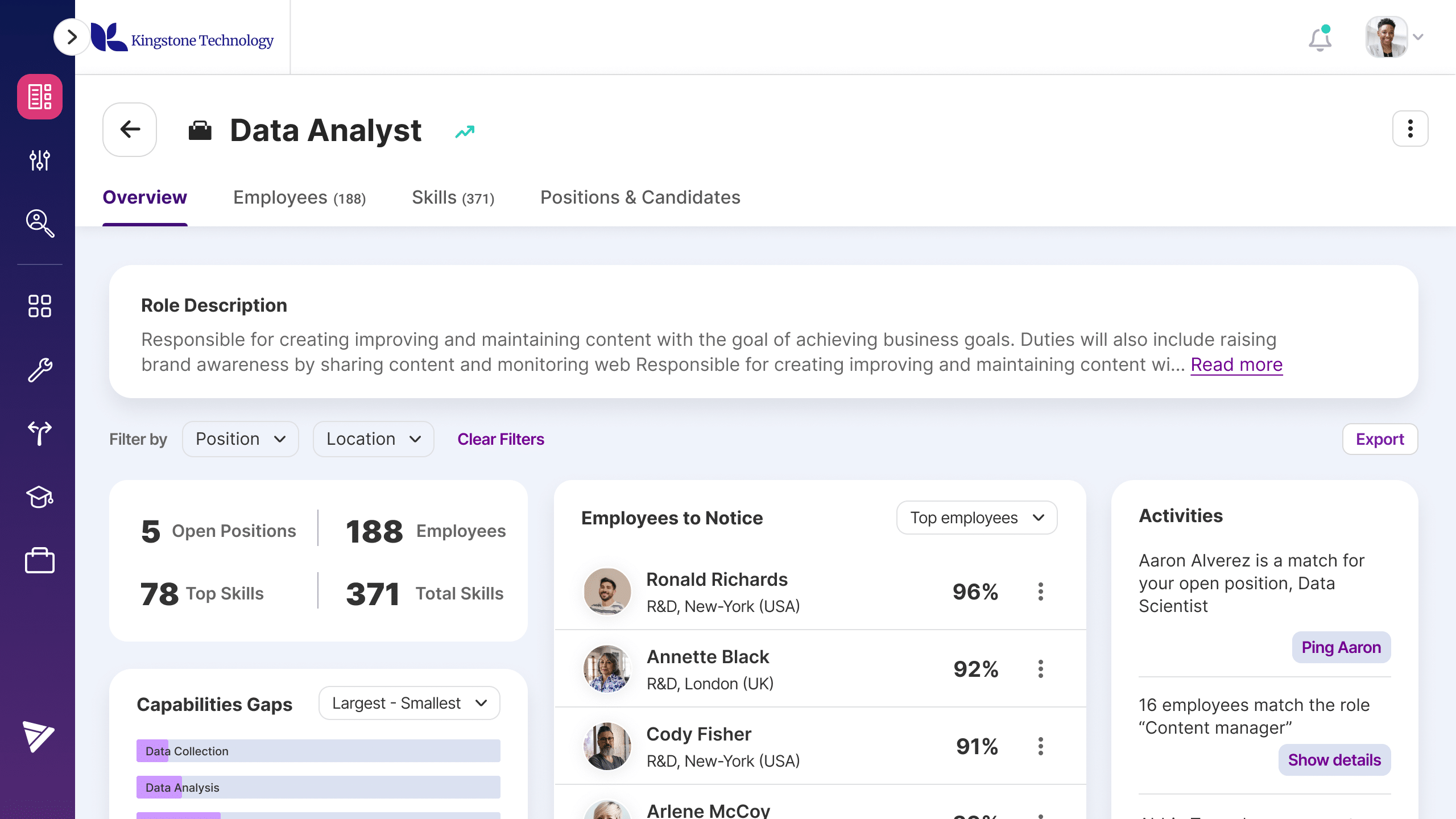Viewport: 1456px width, 819px height.
Task: Open the dashboard report icon in sidebar
Action: pos(40,97)
